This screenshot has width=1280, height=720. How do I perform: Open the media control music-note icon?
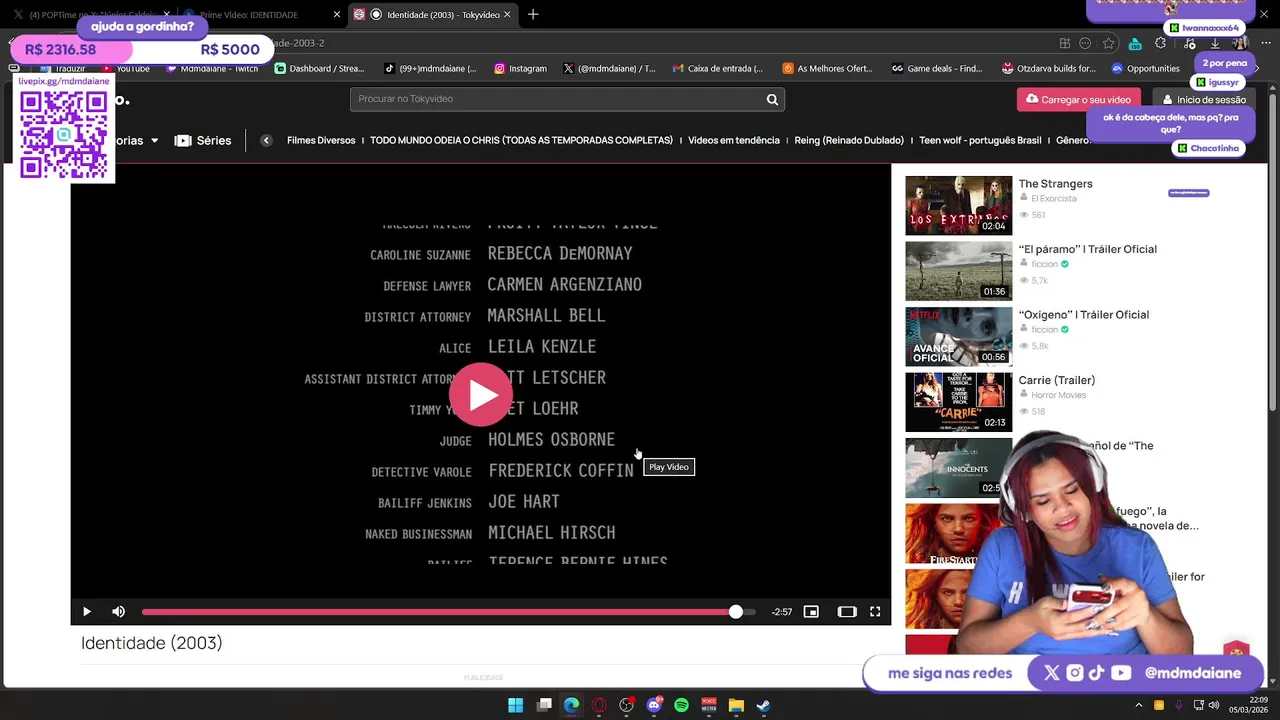(x=1188, y=43)
